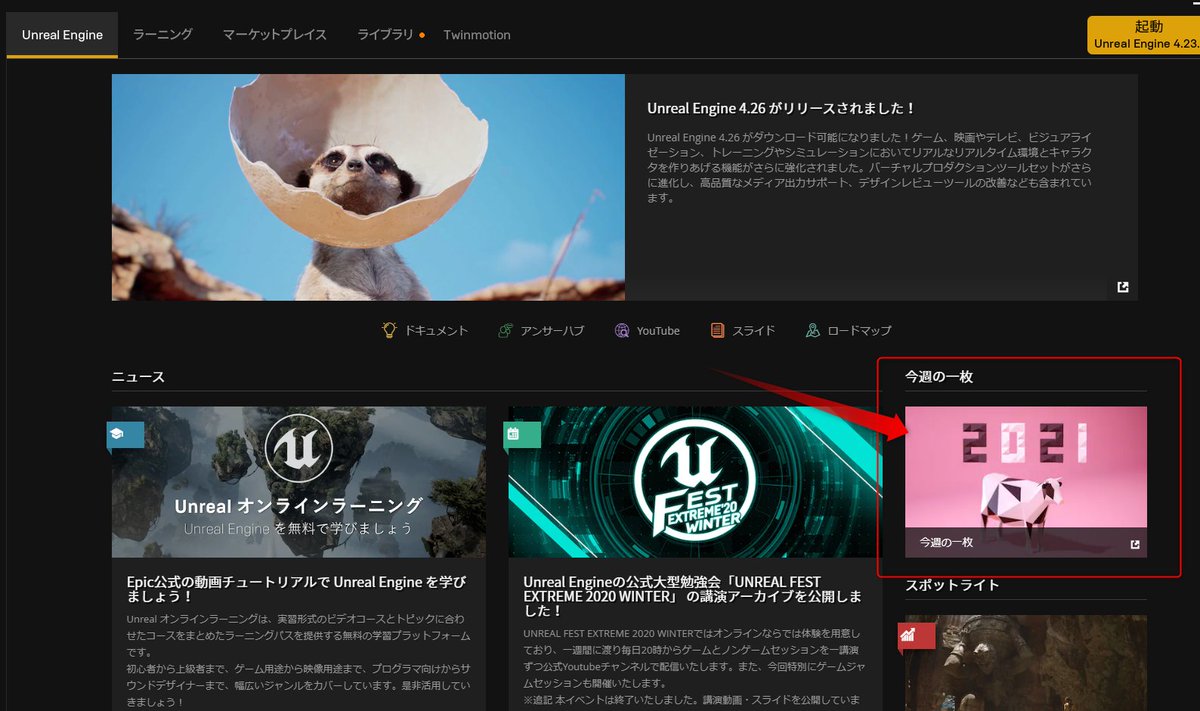This screenshot has height=711, width=1200.
Task: Click the アンサーハブ icon
Action: pyautogui.click(x=506, y=330)
